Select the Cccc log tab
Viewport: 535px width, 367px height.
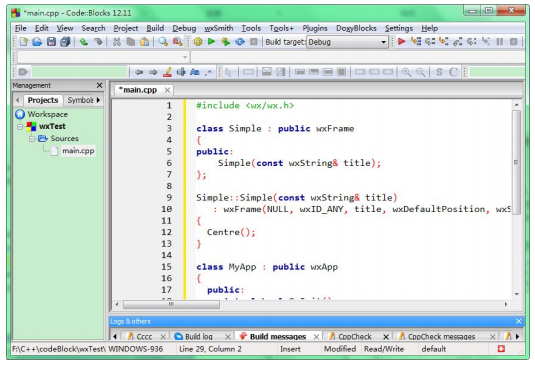[x=144, y=337]
